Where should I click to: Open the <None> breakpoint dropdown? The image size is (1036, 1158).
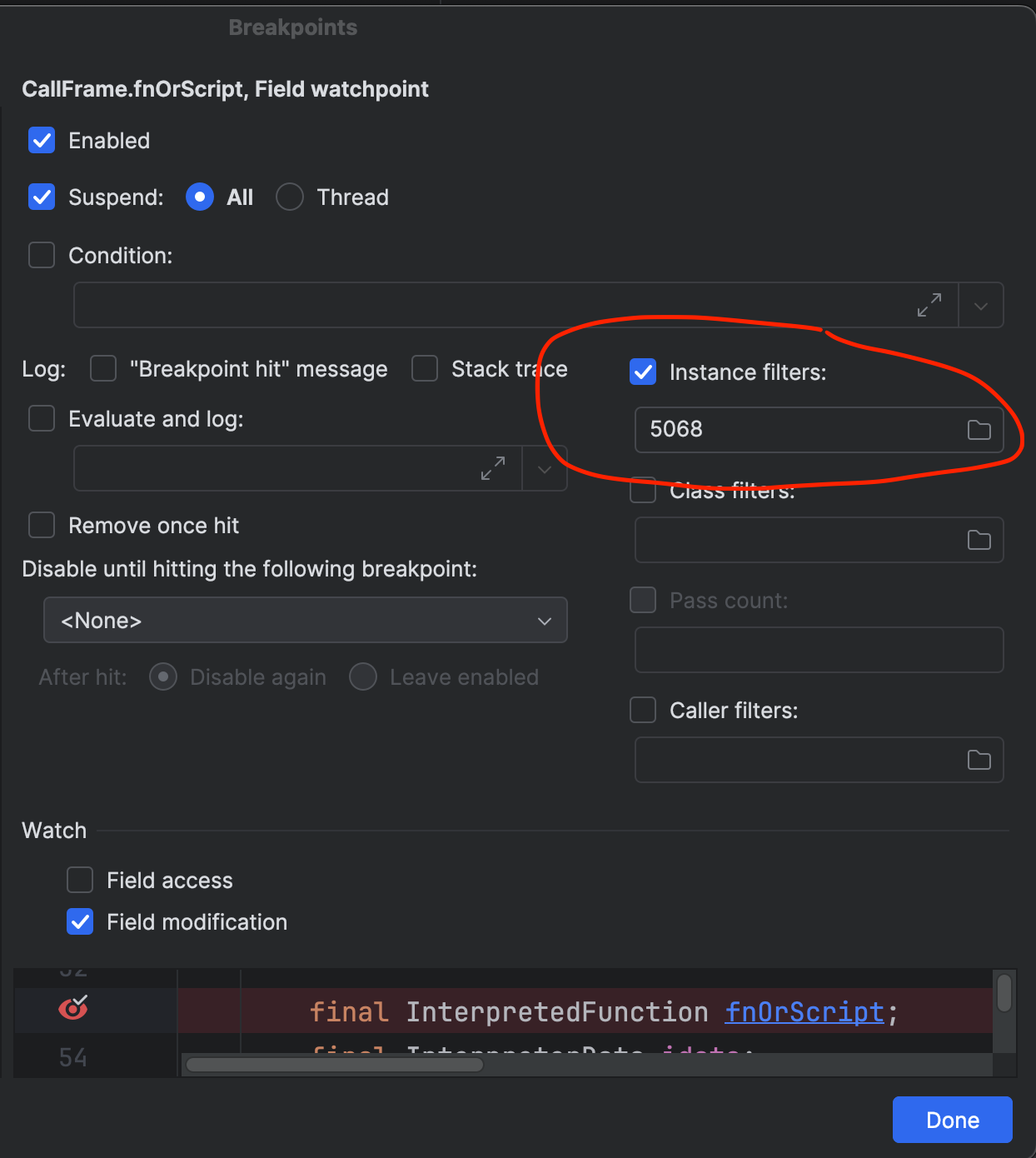tap(305, 620)
